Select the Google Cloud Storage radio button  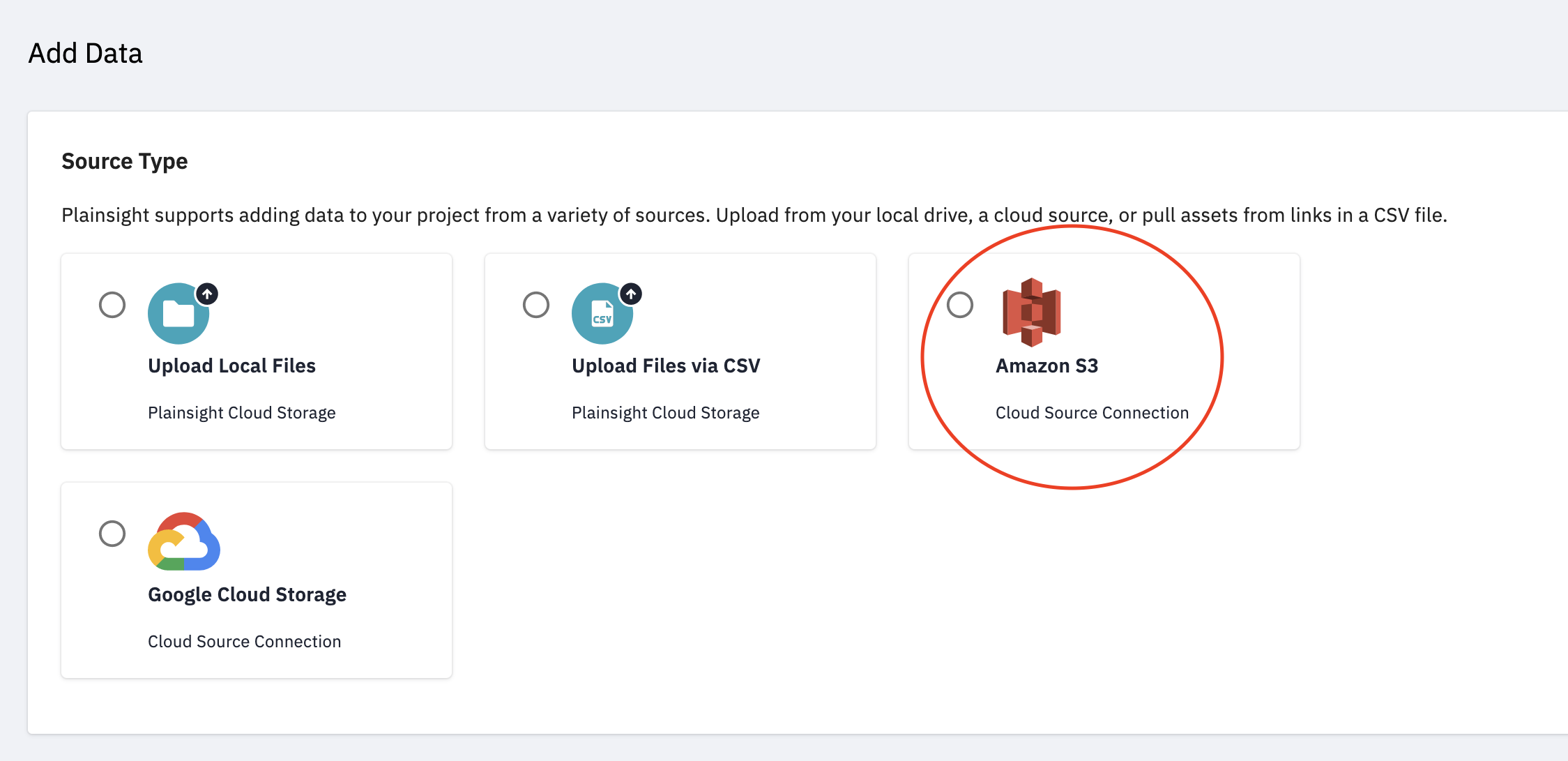coord(112,534)
